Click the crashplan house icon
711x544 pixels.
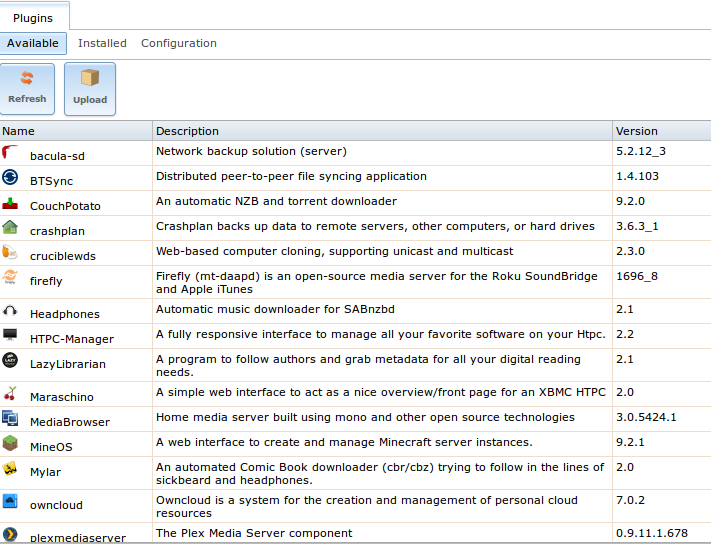[10, 227]
